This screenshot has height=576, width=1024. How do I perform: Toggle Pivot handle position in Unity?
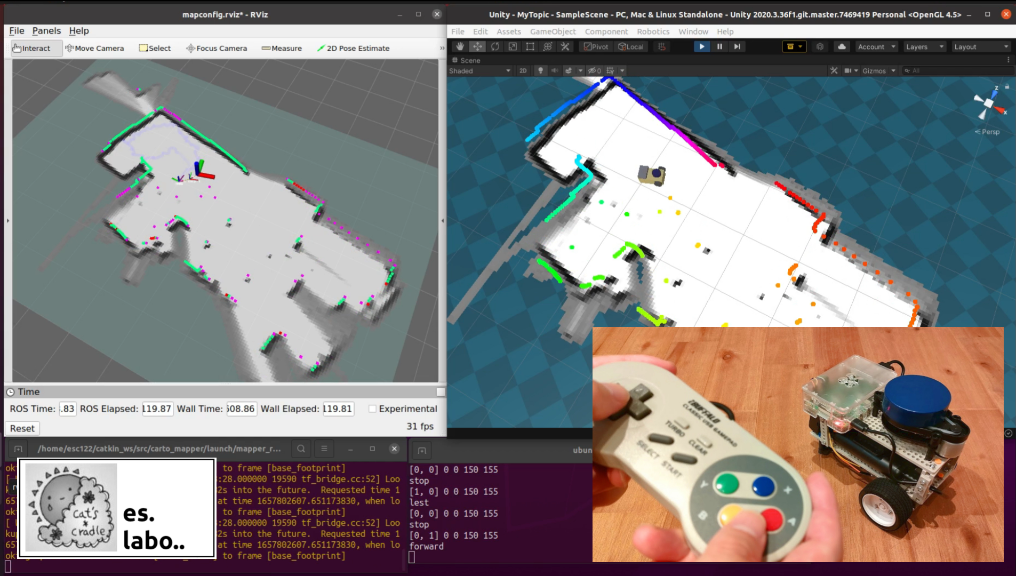[x=596, y=46]
